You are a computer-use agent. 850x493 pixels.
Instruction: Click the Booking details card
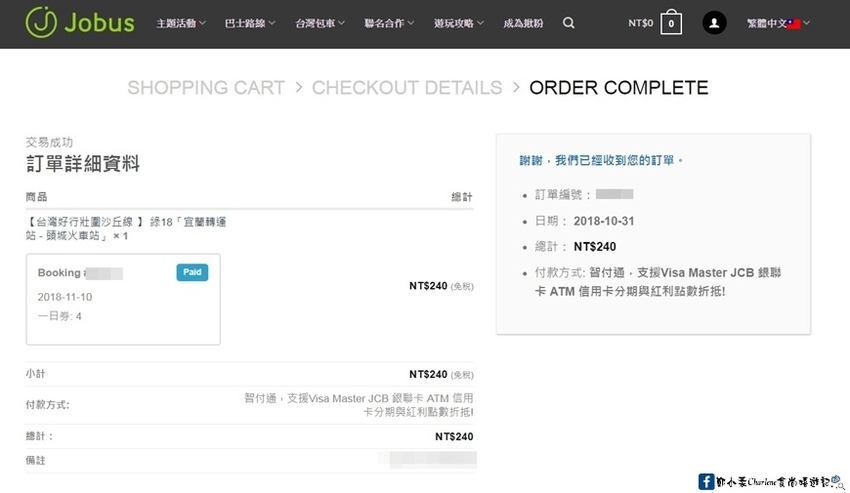tap(123, 298)
